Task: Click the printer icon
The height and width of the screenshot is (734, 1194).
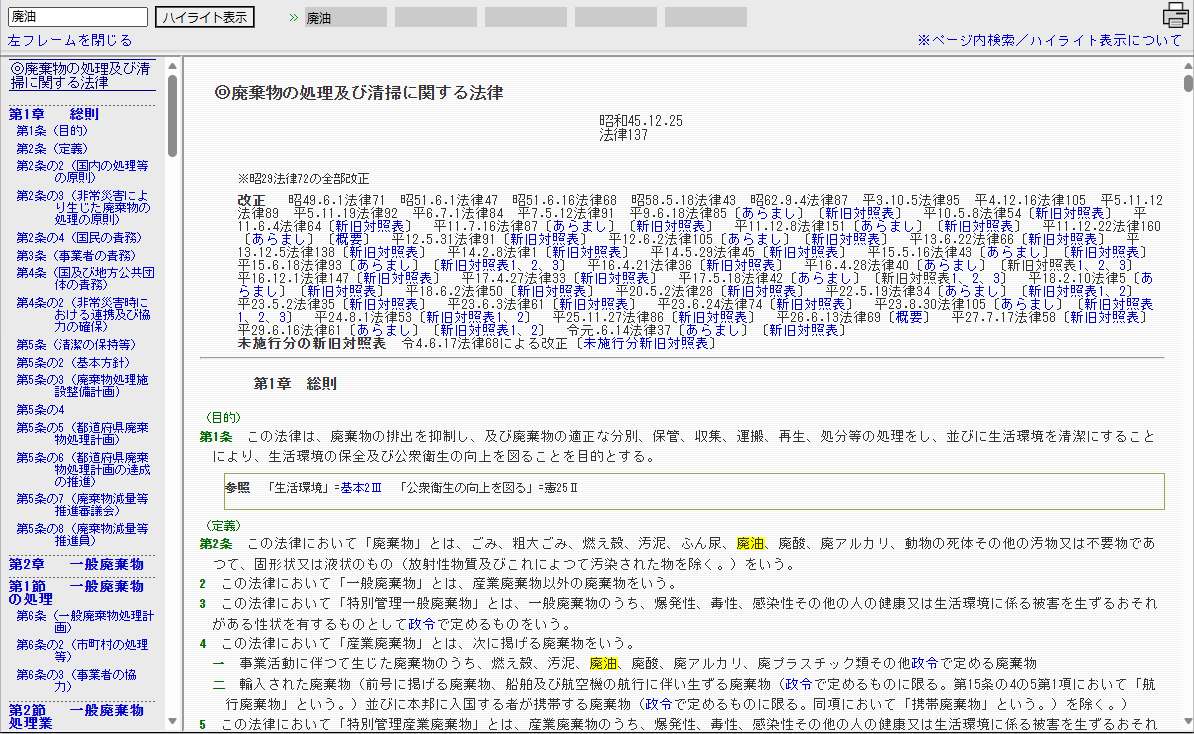Action: [1176, 15]
